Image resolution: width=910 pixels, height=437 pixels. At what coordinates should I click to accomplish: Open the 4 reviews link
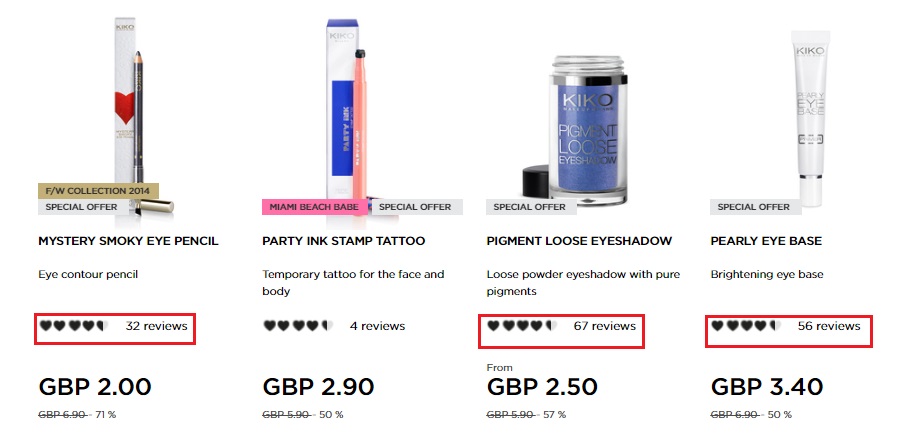point(377,326)
